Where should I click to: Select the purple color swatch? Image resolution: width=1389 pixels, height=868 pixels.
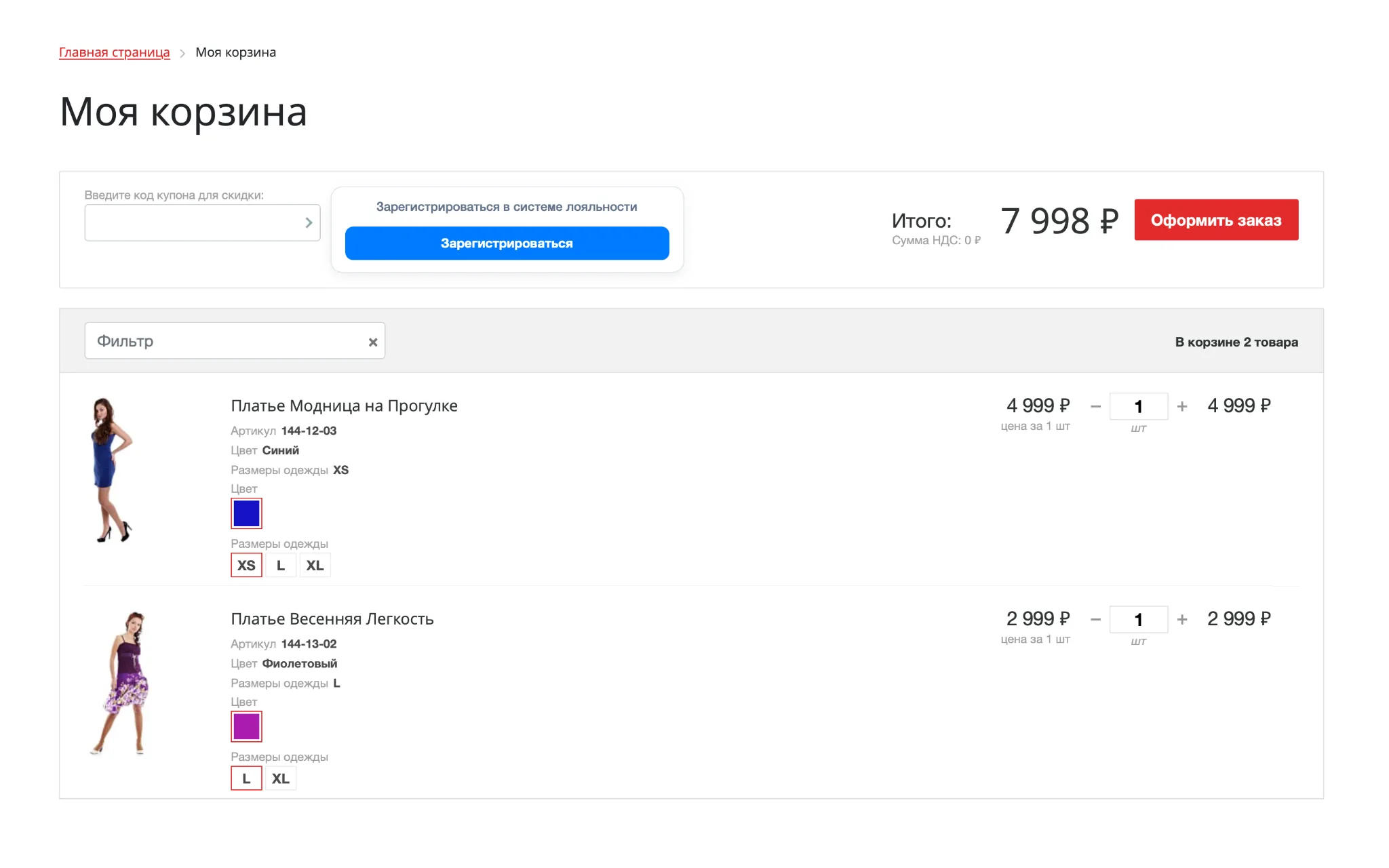click(x=246, y=726)
